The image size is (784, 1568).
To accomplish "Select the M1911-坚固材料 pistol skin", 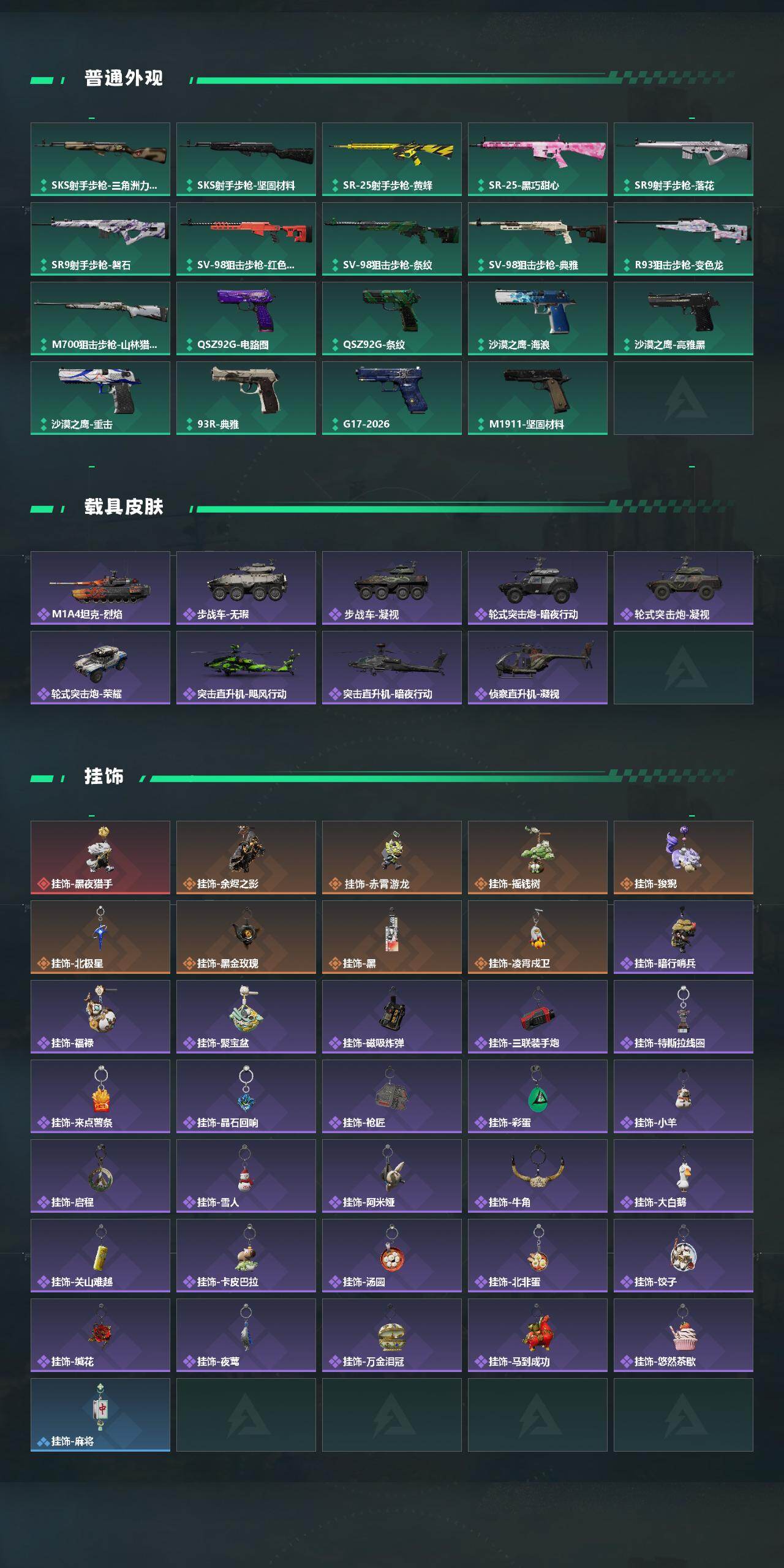I will coord(538,398).
